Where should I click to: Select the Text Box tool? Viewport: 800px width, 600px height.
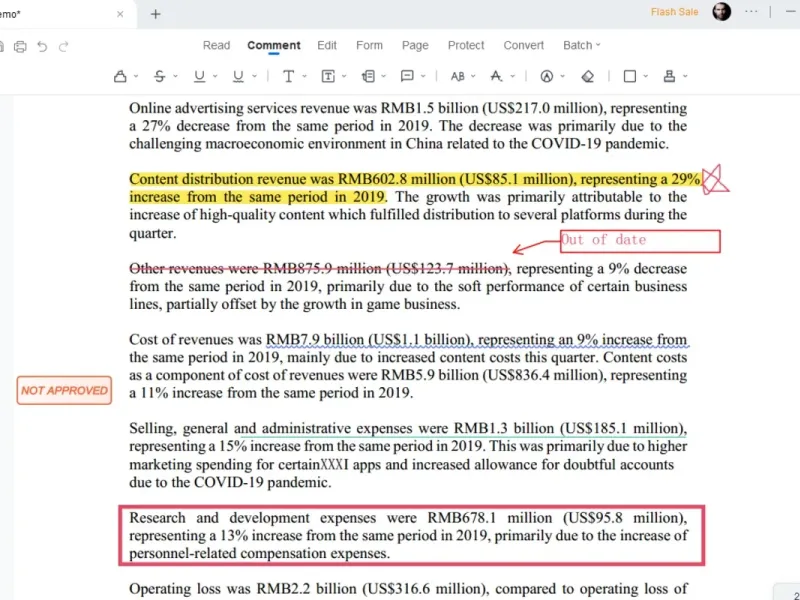click(328, 77)
